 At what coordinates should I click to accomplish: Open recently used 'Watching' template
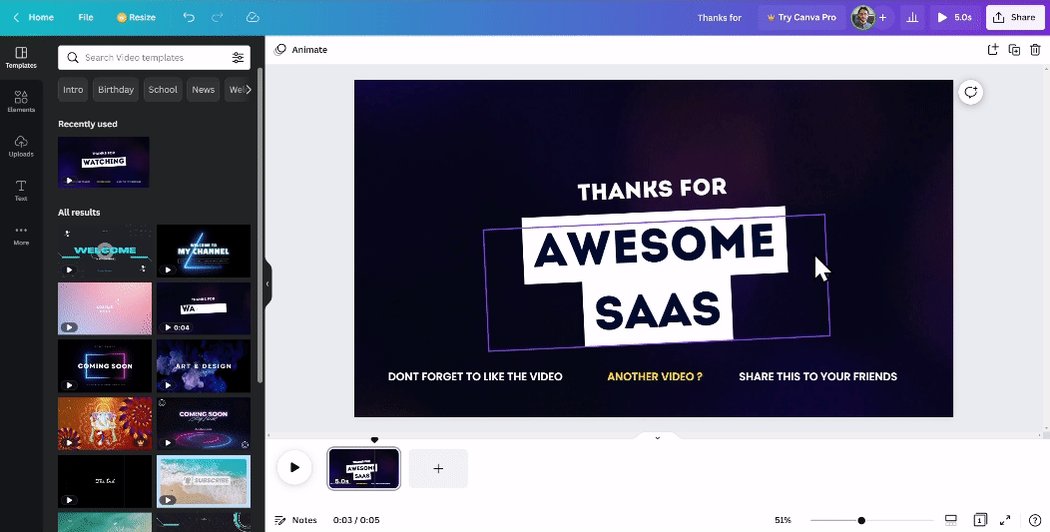(104, 162)
